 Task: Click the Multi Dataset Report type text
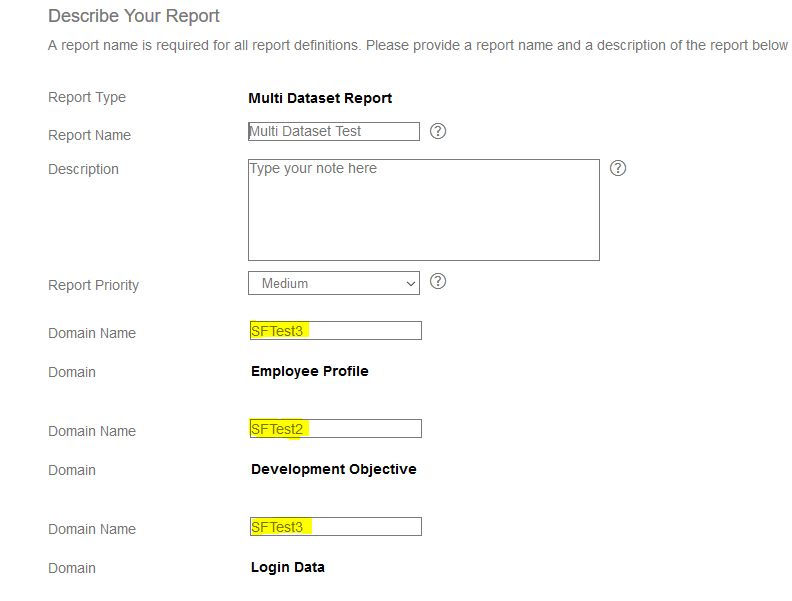[x=320, y=98]
